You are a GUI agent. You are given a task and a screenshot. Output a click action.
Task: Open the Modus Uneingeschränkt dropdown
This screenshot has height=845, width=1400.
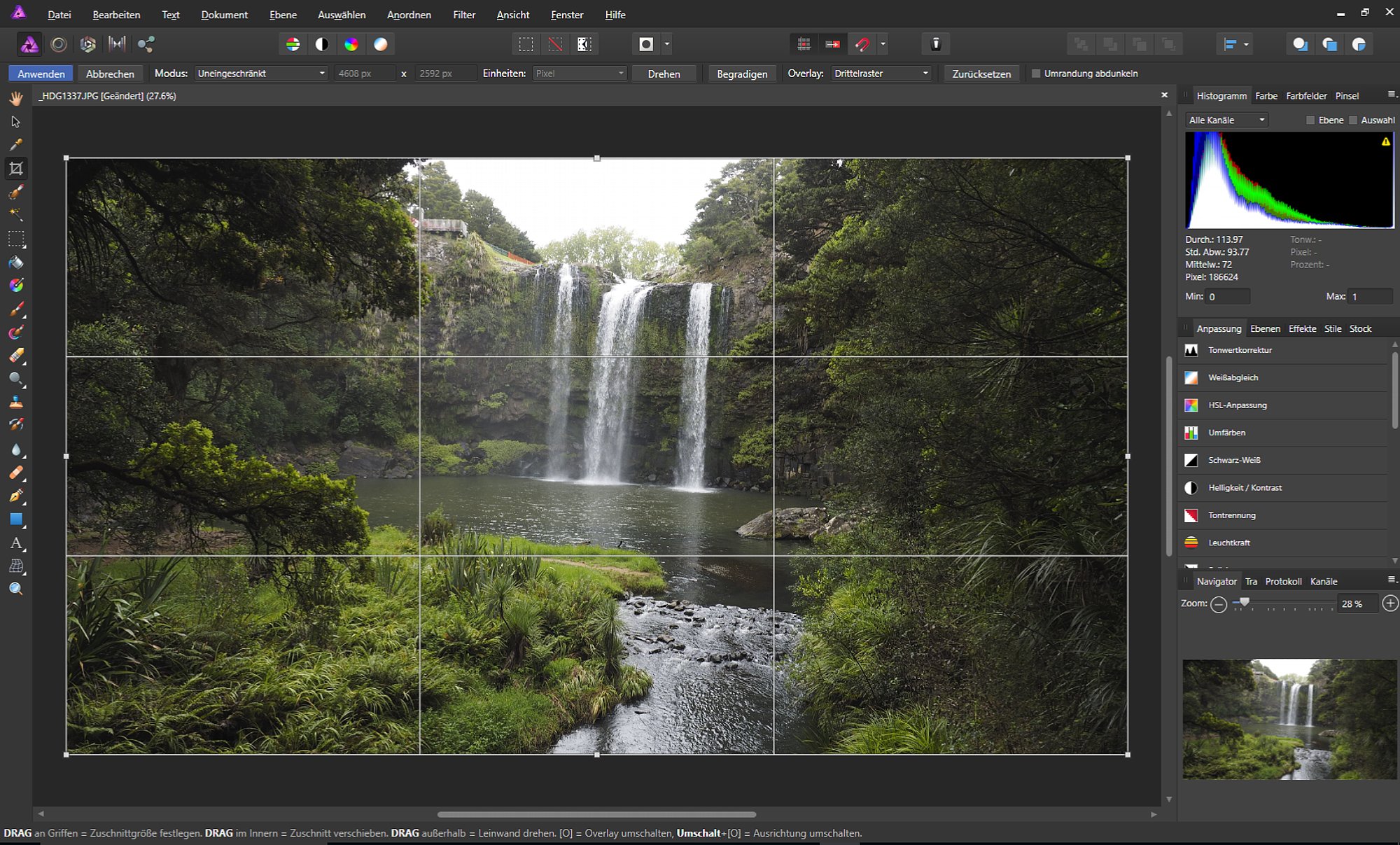pyautogui.click(x=261, y=74)
